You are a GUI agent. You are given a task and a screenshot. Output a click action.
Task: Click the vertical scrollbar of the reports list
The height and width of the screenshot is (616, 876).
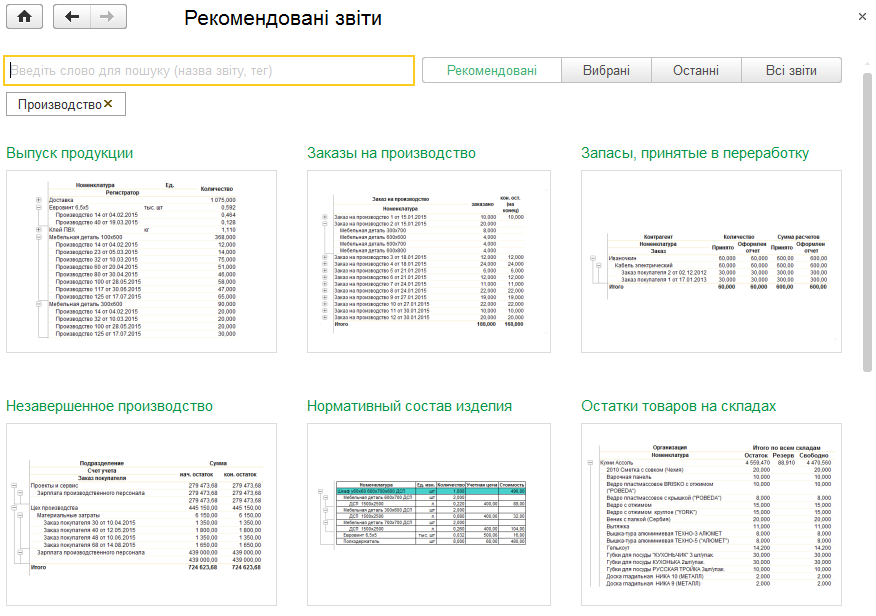pyautogui.click(x=867, y=222)
